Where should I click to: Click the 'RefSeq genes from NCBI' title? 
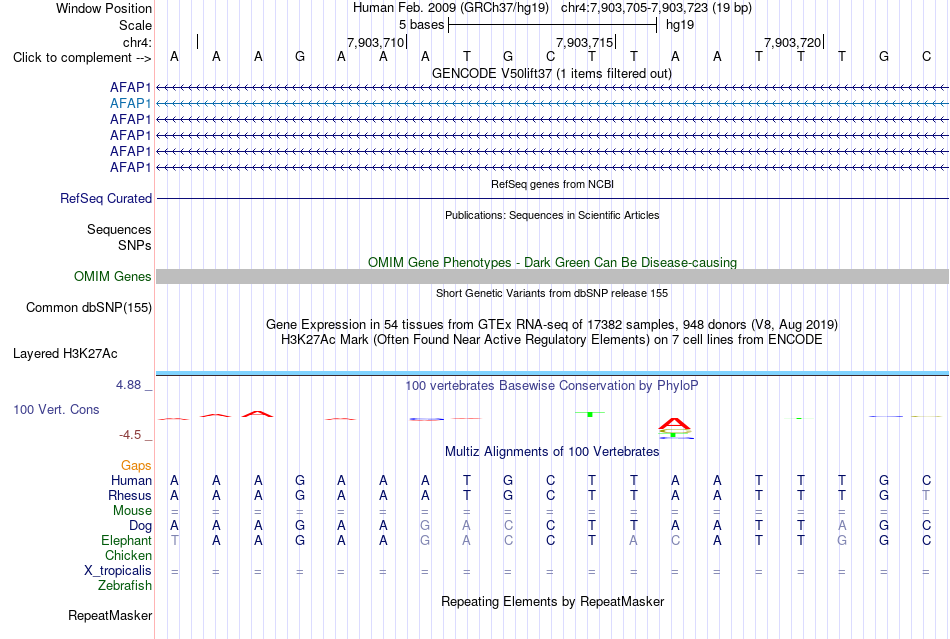click(x=552, y=184)
